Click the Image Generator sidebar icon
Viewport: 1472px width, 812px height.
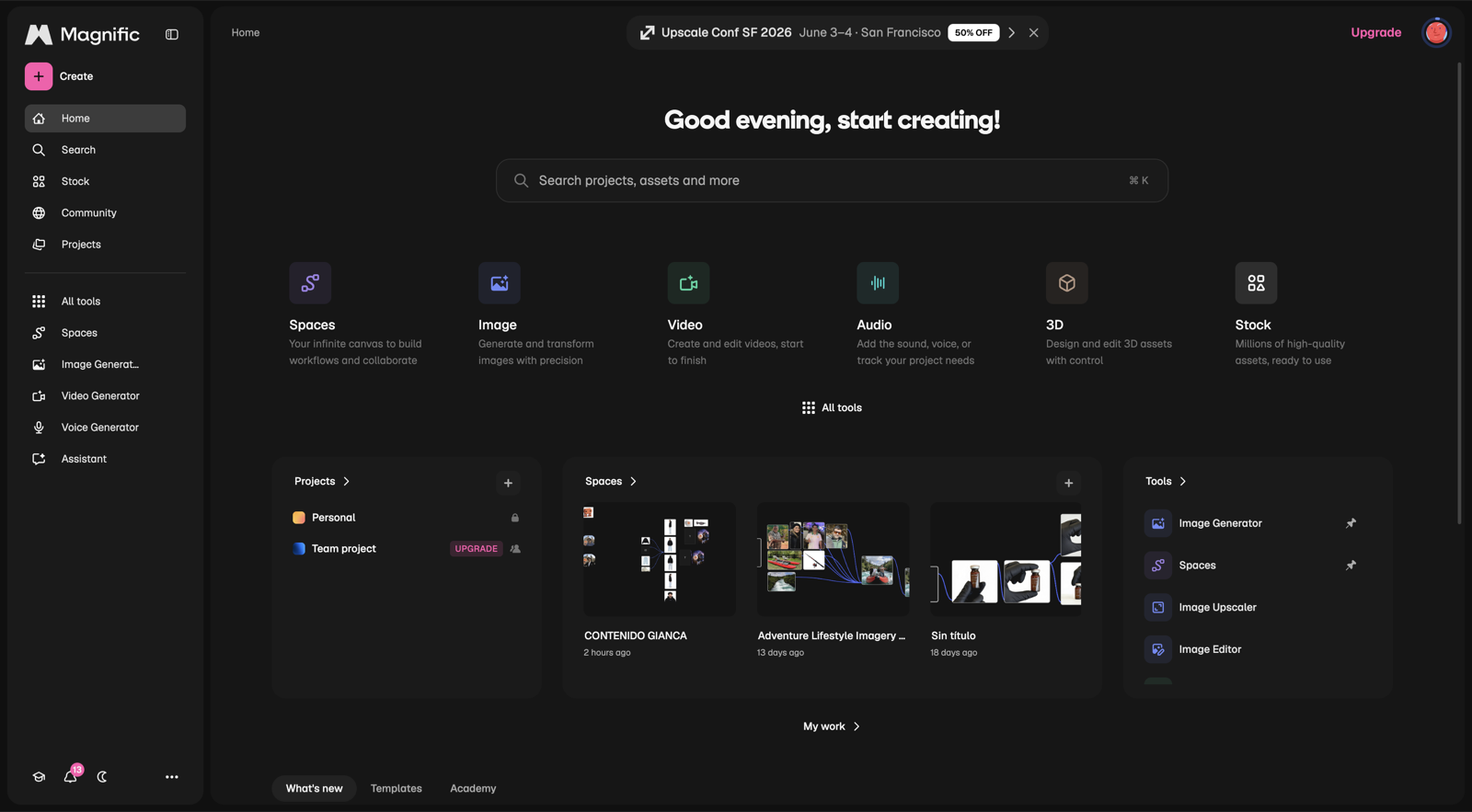click(x=39, y=364)
